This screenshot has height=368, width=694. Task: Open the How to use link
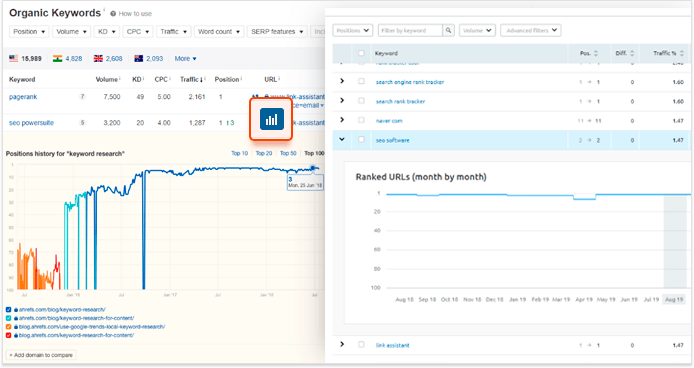coord(135,14)
